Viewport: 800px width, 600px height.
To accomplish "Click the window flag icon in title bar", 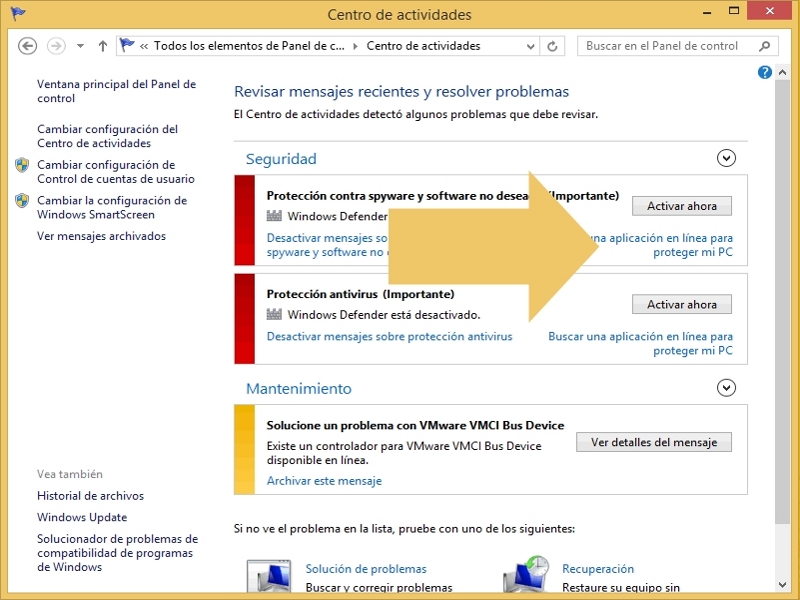I will tap(18, 13).
